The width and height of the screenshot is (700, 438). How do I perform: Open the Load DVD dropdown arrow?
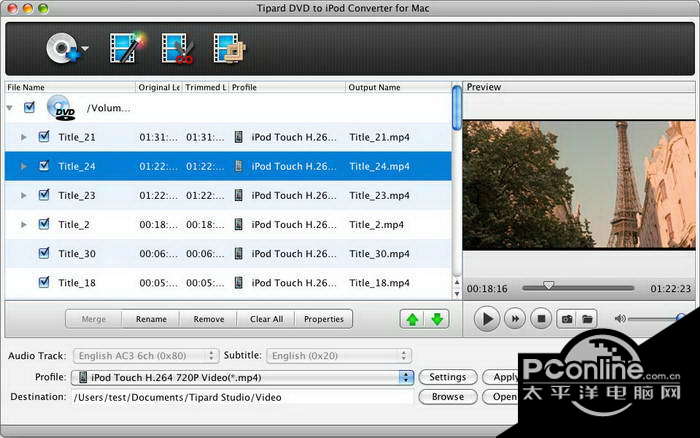click(85, 48)
